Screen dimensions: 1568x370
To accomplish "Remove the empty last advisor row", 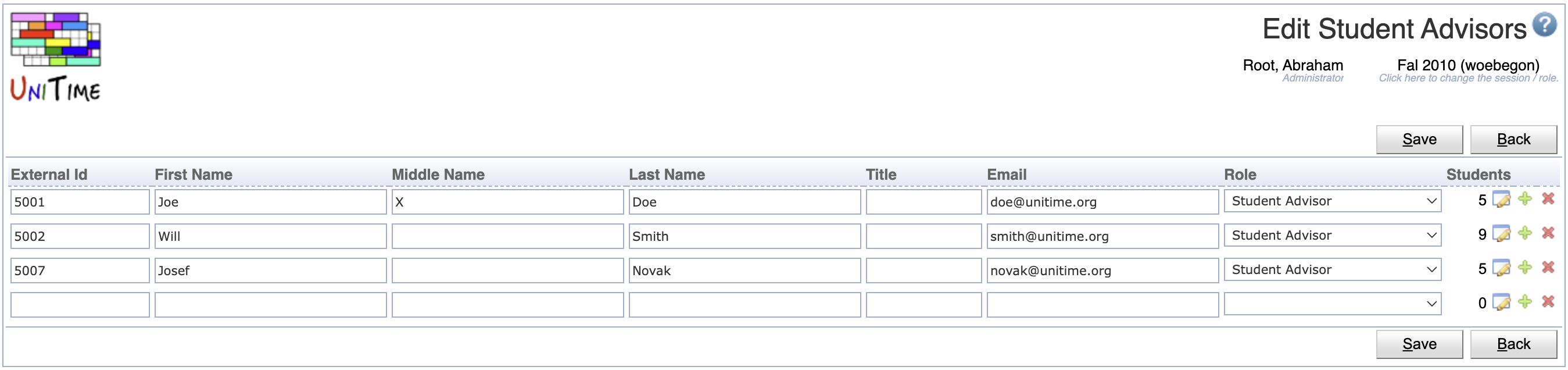I will pos(1548,302).
